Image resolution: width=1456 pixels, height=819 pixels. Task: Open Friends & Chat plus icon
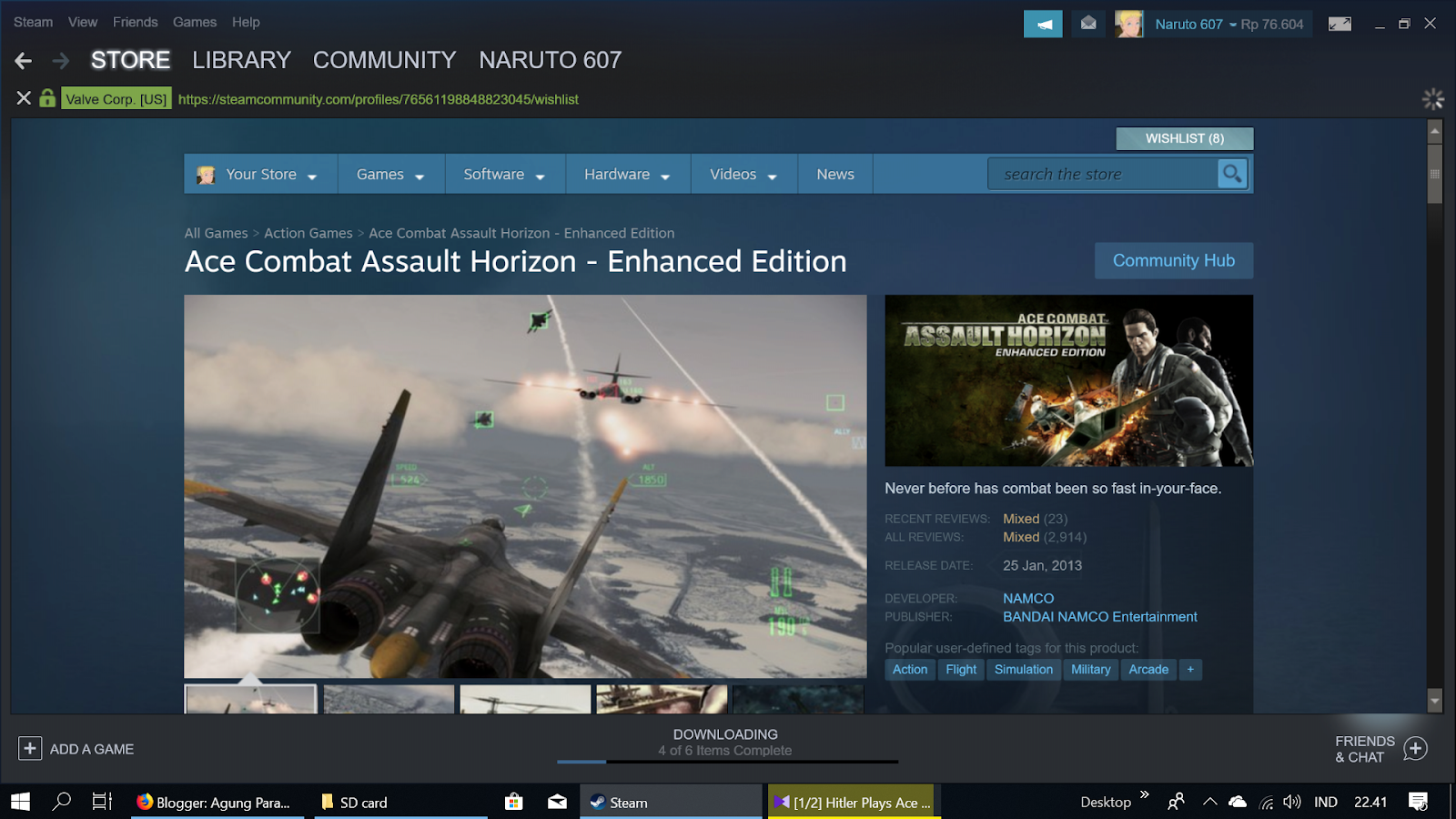tap(1415, 749)
